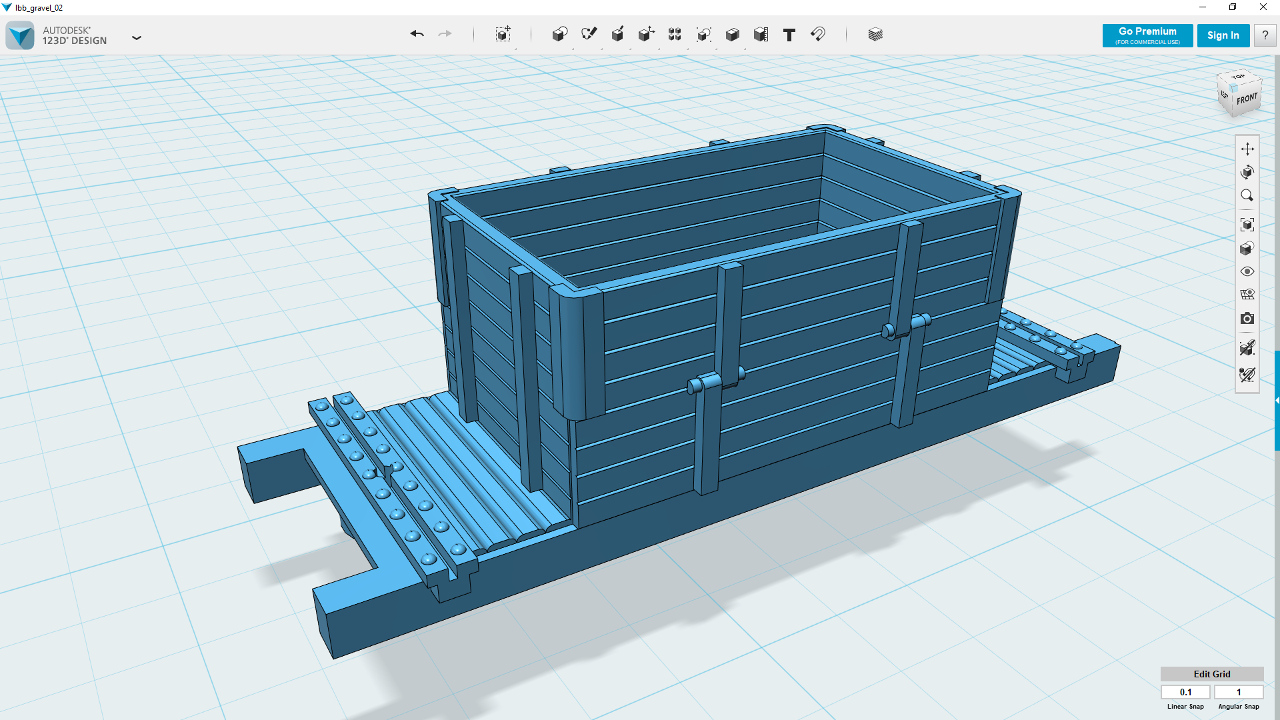Open the 123D Design application menu arrow
The width and height of the screenshot is (1280, 720).
pos(137,38)
